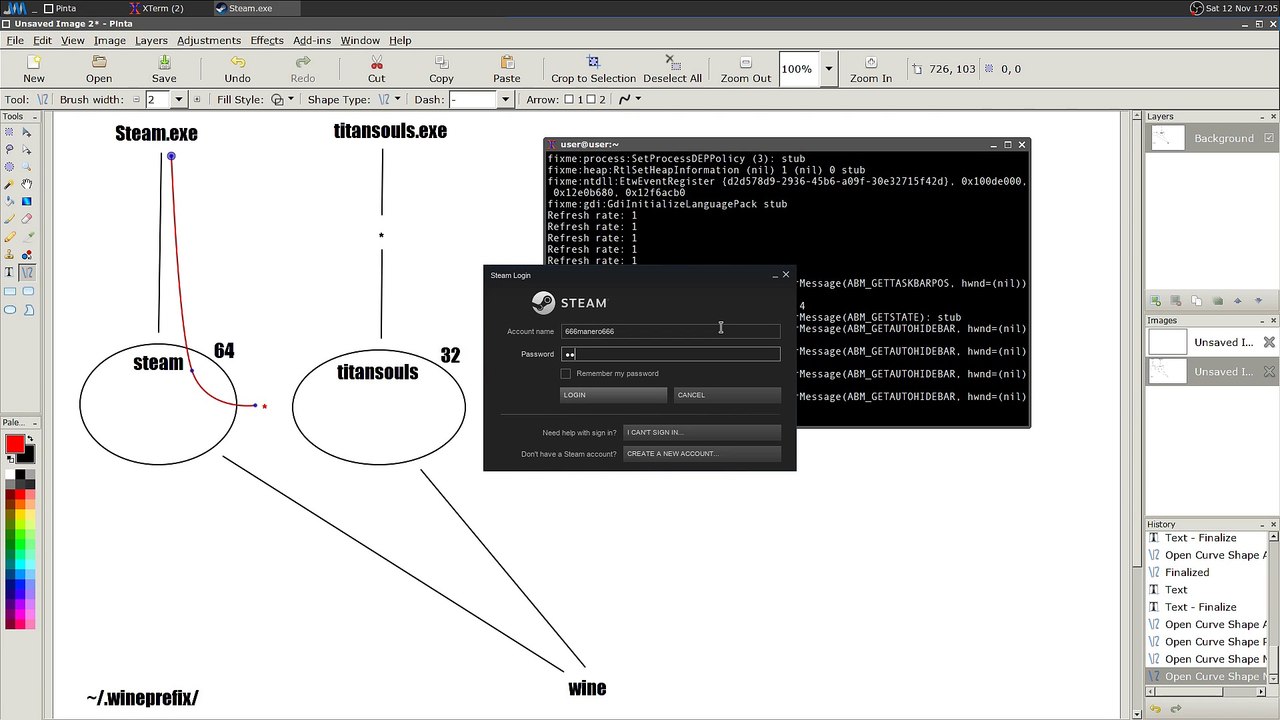Viewport: 1280px width, 720px height.
Task: Click the red primary color swatch
Action: coord(14,444)
